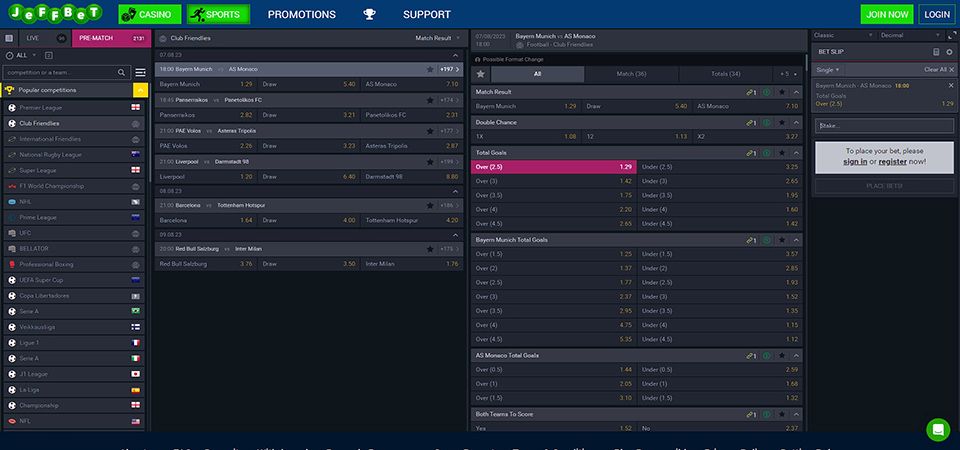The image size is (960, 450).
Task: Open the Decimal odds format dropdown
Action: 910,36
